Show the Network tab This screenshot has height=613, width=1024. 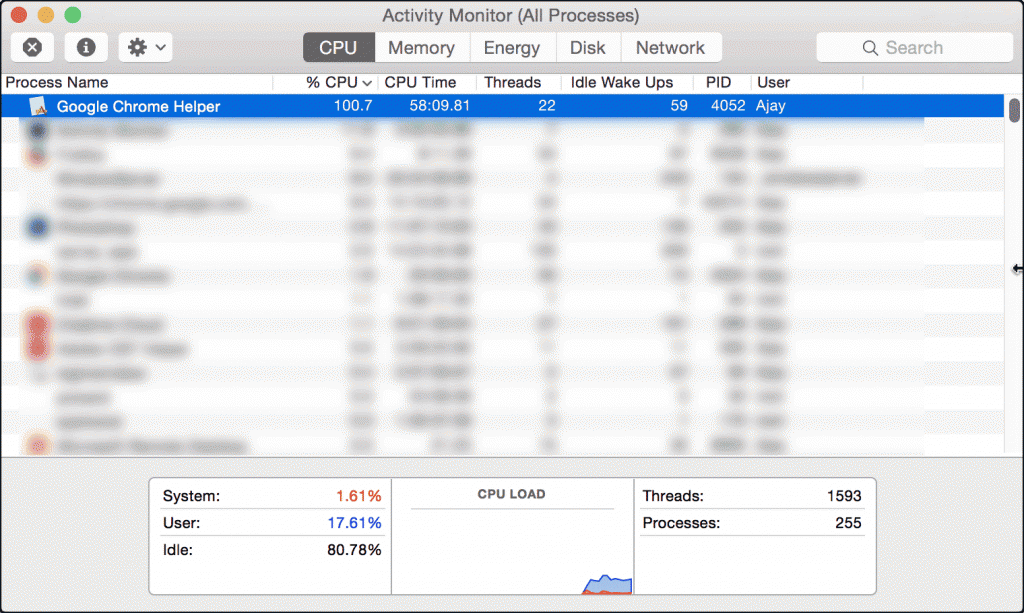670,48
